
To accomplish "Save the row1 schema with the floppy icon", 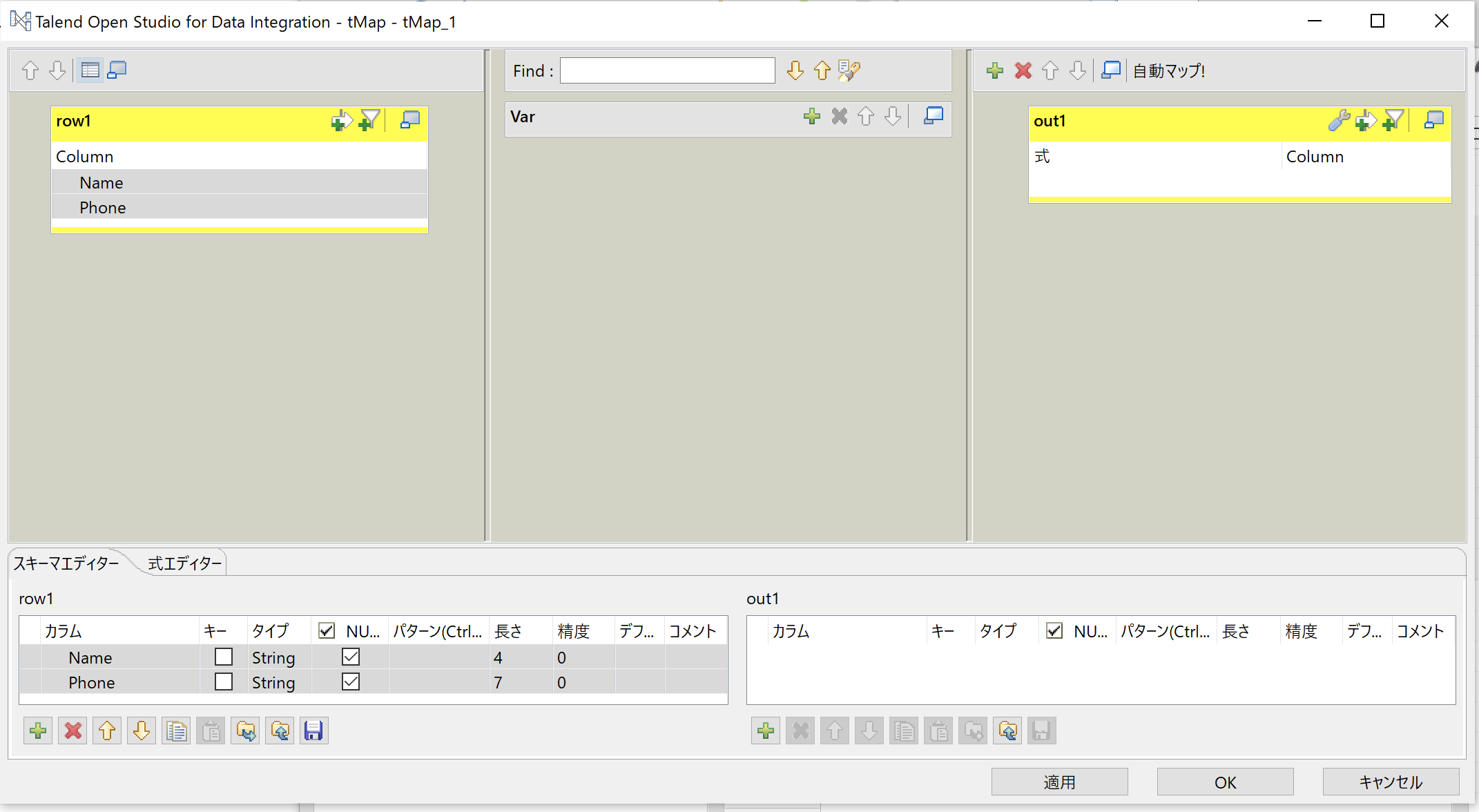I will (x=313, y=731).
